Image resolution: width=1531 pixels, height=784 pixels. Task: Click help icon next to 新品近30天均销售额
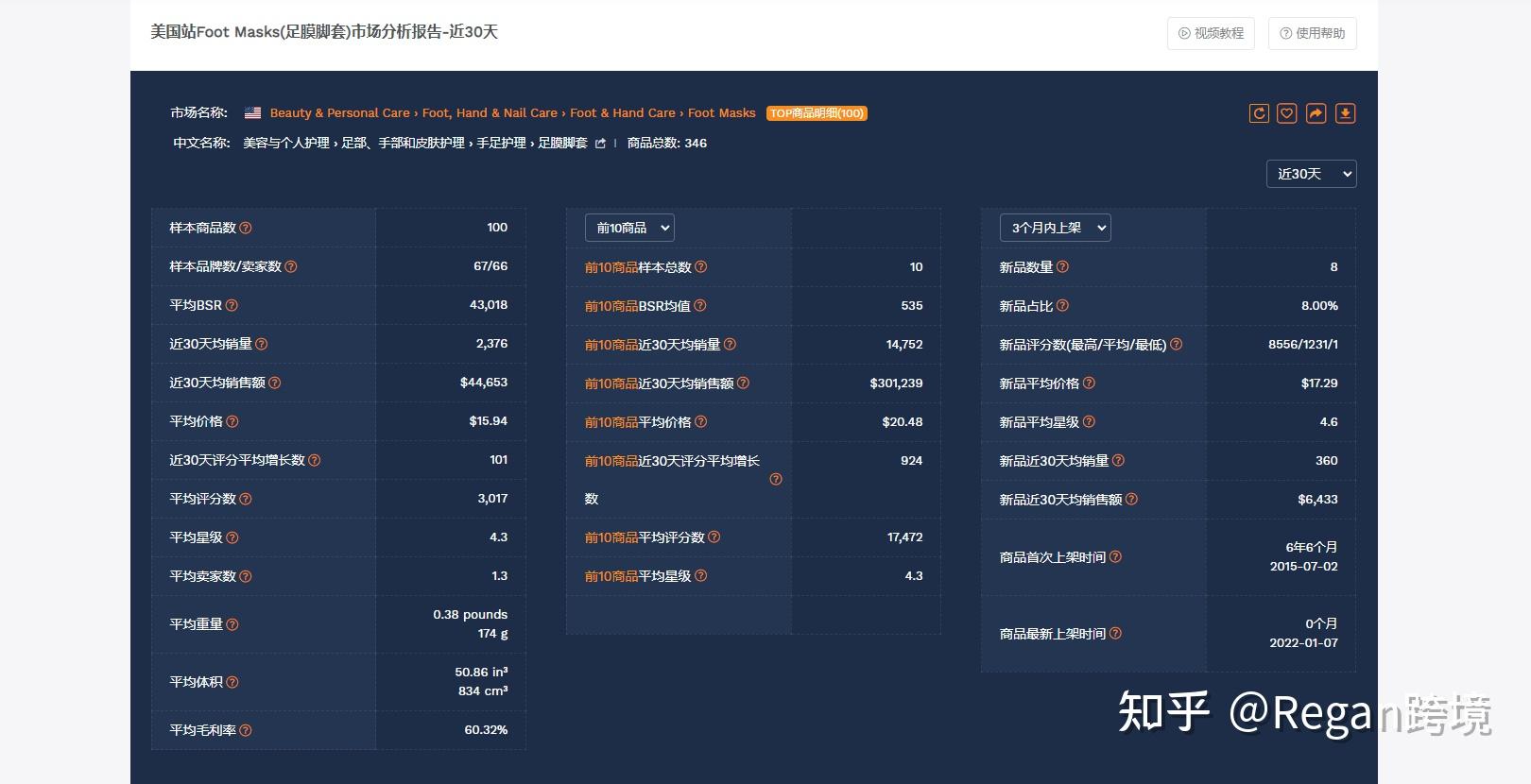[x=1132, y=499]
